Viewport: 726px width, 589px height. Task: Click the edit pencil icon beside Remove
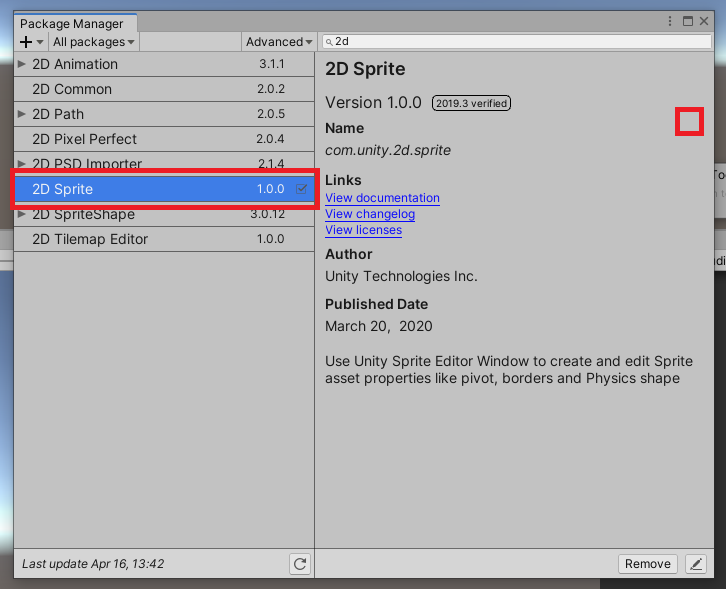pos(696,564)
